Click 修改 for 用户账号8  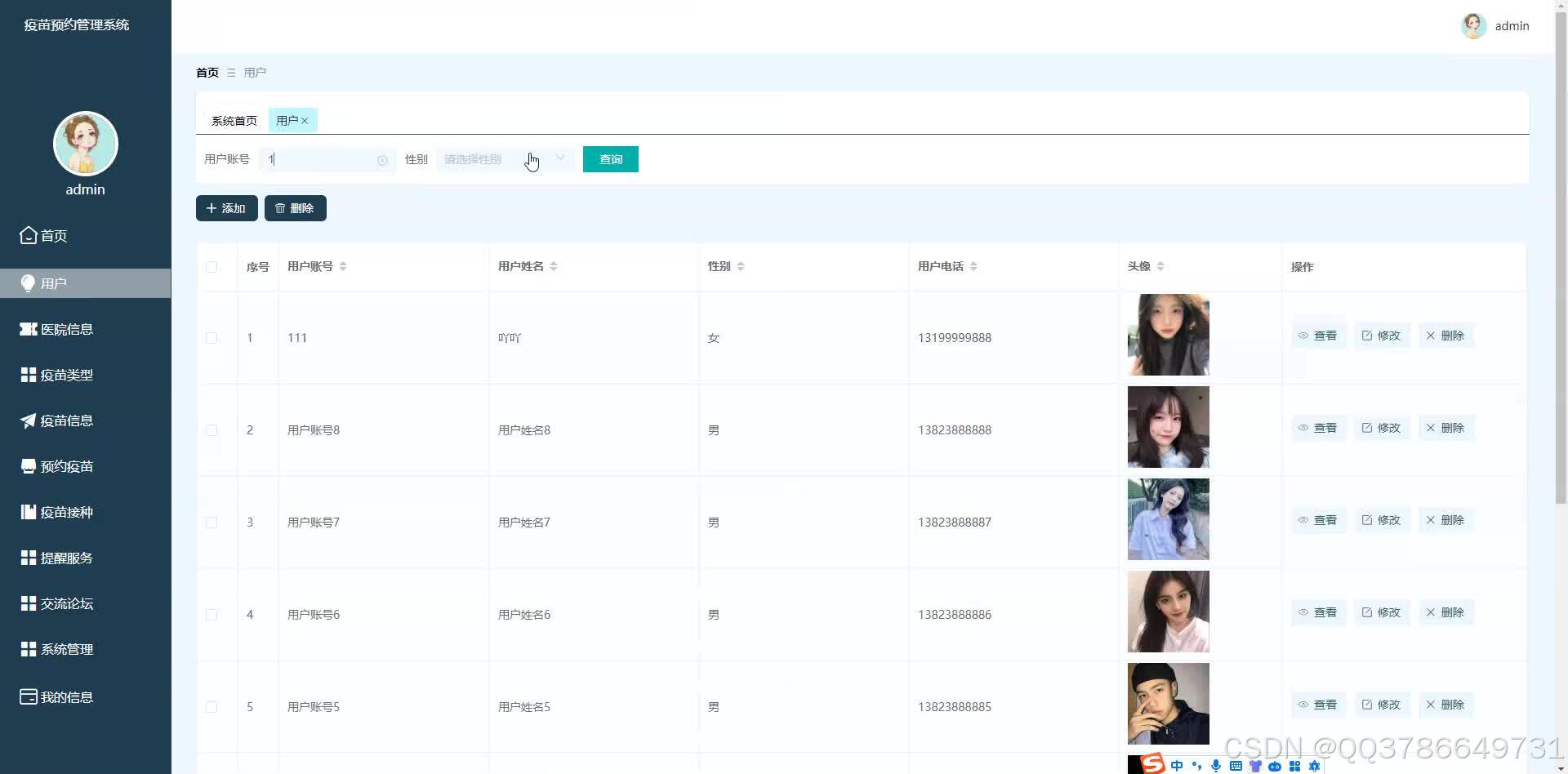pos(1382,428)
